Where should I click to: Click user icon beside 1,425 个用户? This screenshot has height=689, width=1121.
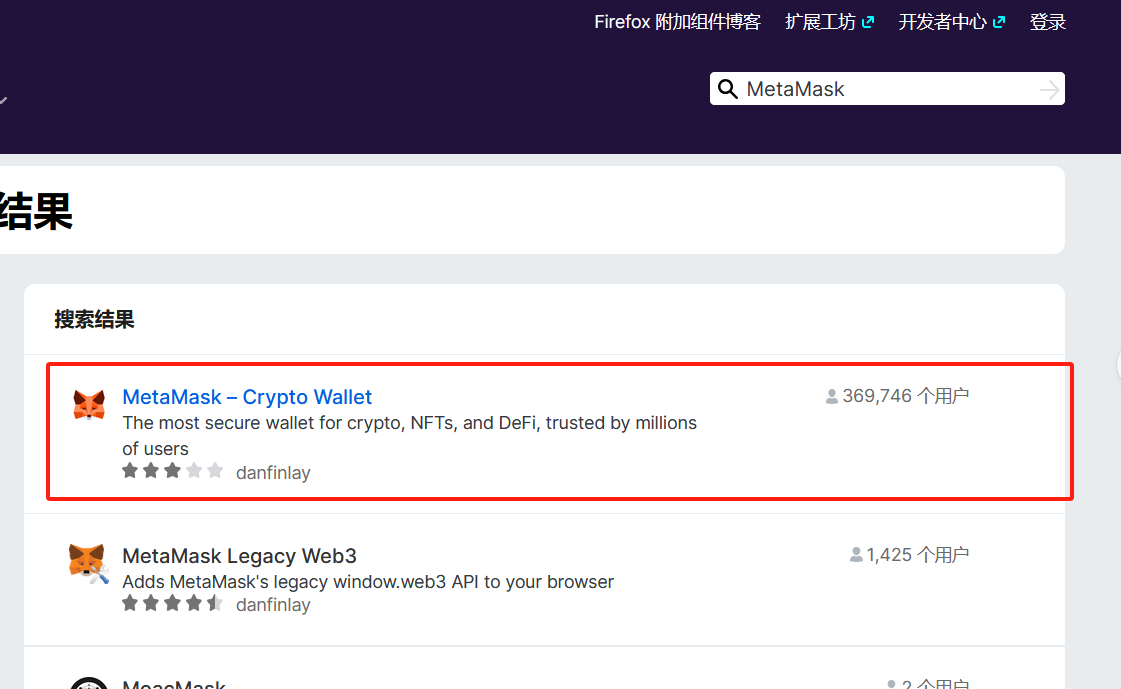click(x=856, y=555)
